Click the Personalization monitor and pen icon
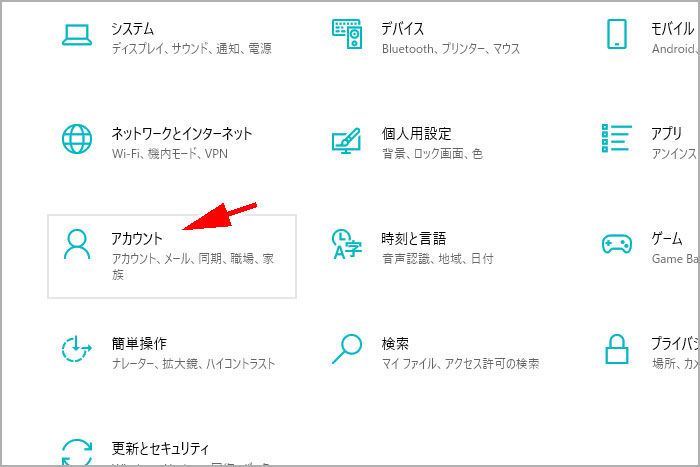 coord(346,141)
